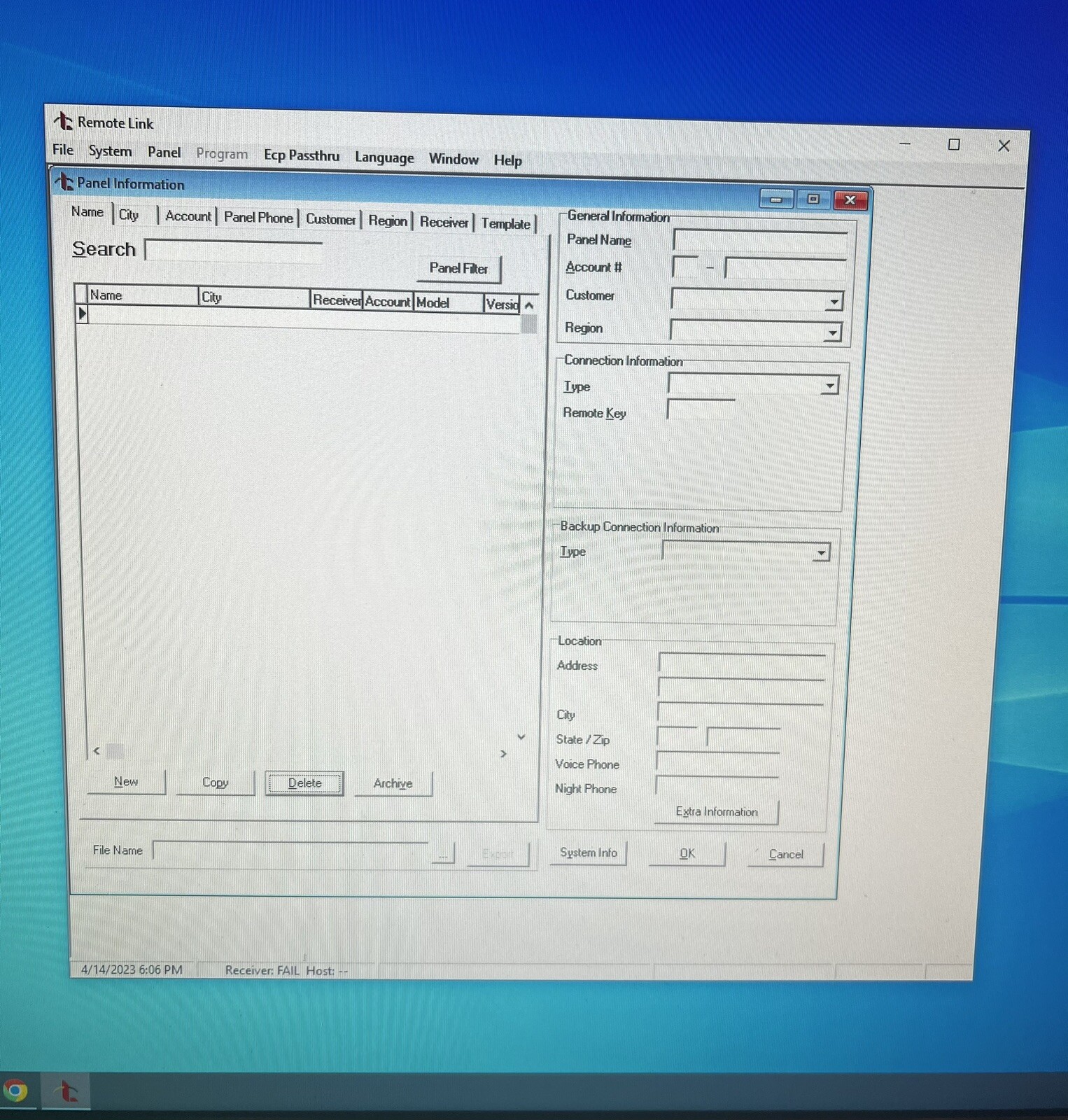Click the Copy panel button

pyautogui.click(x=215, y=783)
